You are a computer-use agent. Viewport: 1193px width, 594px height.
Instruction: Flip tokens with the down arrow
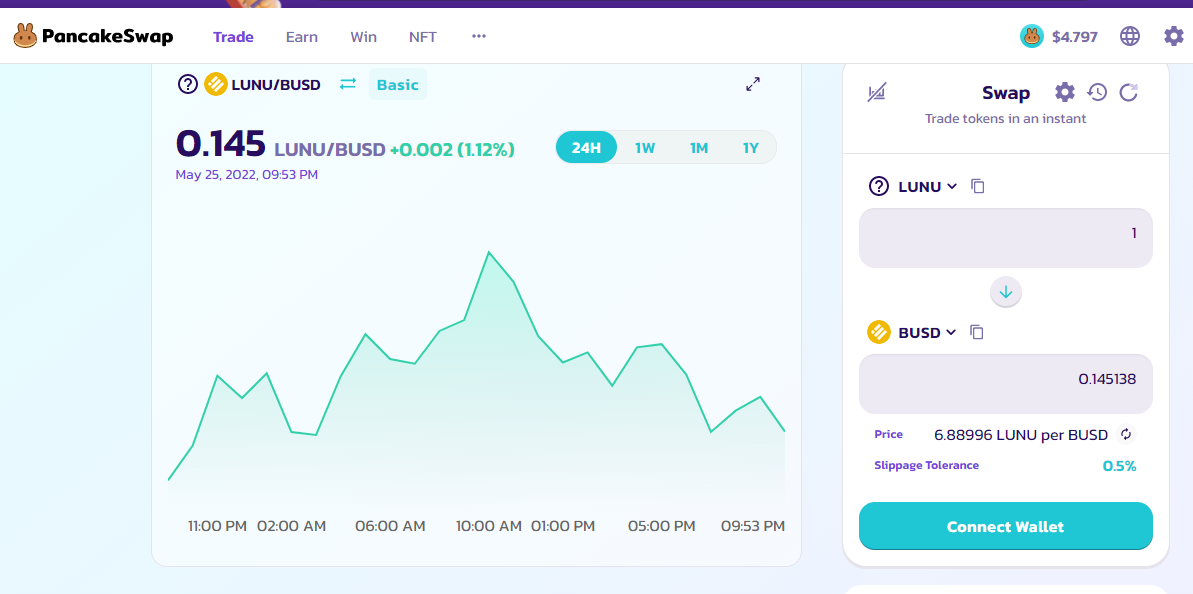coord(1006,292)
